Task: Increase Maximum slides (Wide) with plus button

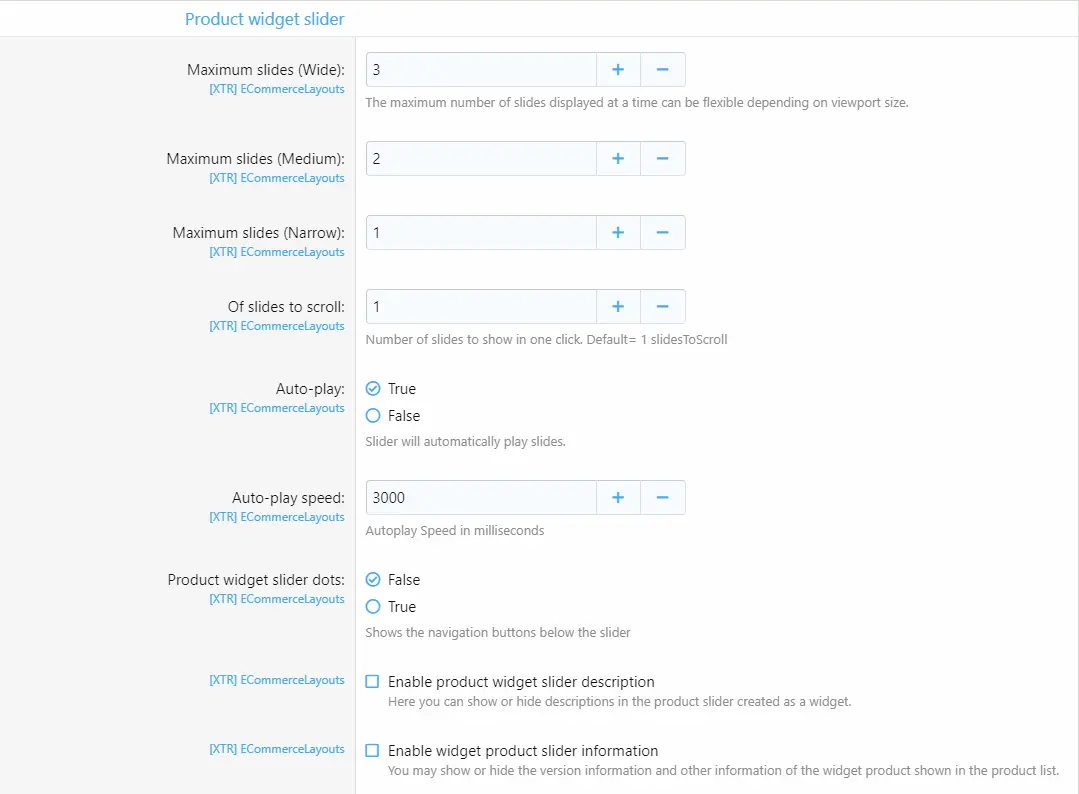Action: coord(618,70)
